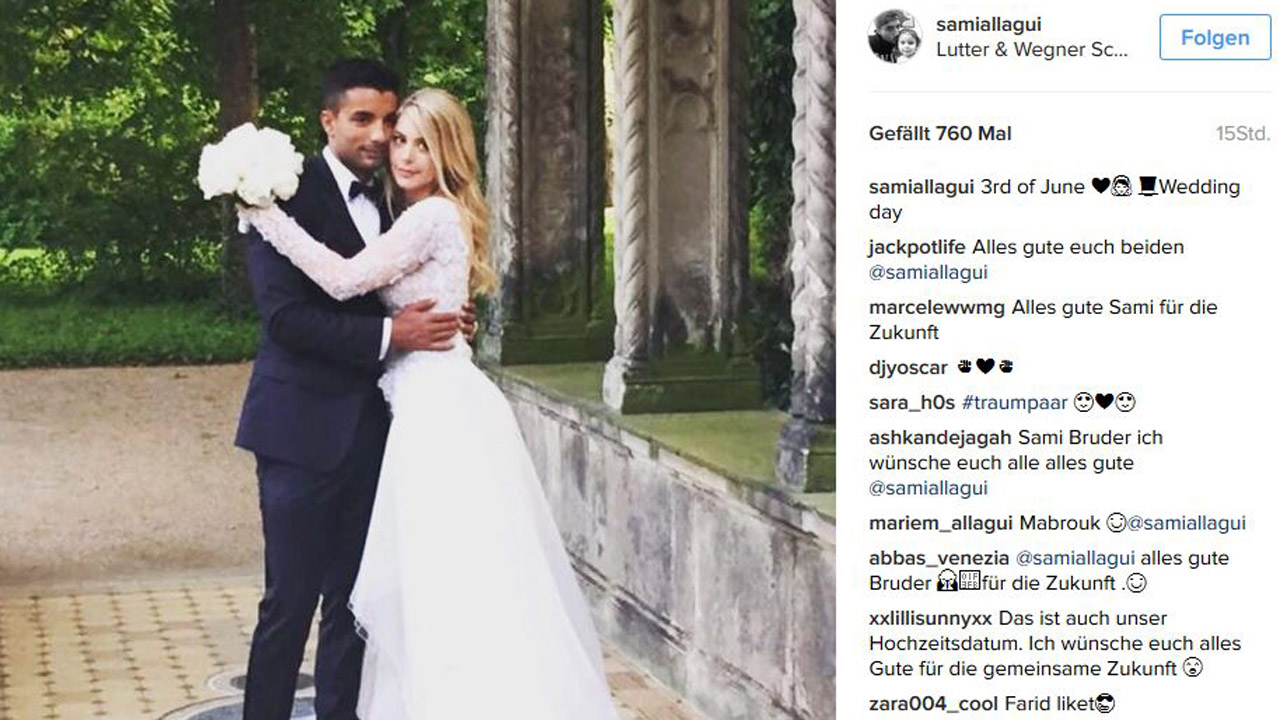Follow the account with Folgen button

pyautogui.click(x=1215, y=38)
